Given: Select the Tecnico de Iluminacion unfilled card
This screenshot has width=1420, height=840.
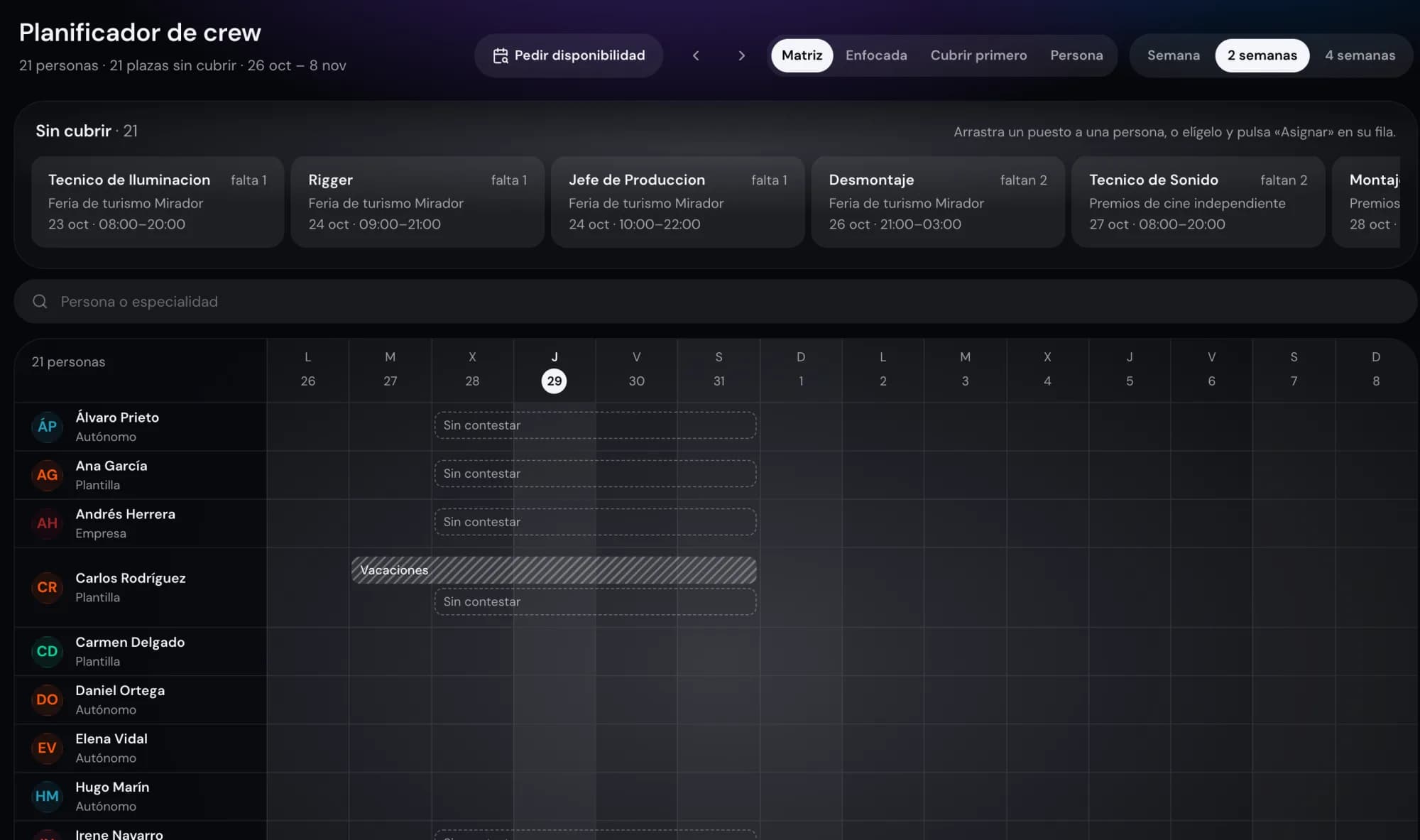Looking at the screenshot, I should tap(158, 202).
